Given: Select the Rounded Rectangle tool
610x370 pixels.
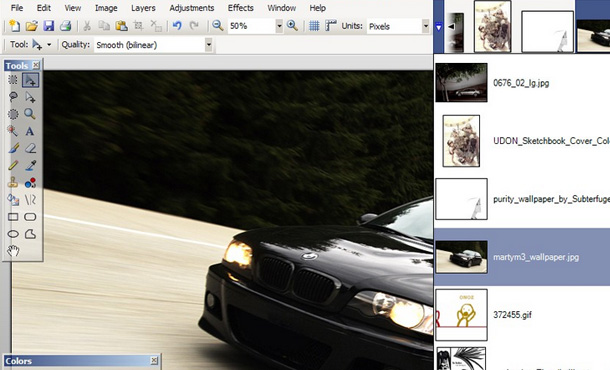Looking at the screenshot, I should 30,217.
